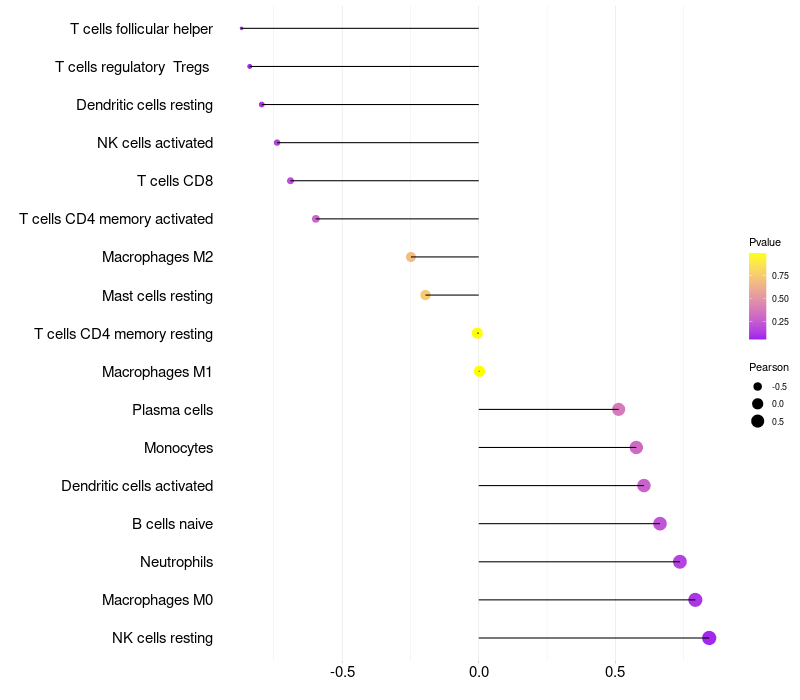
Task: Click the Dendritic cells activated point
Action: pyautogui.click(x=644, y=486)
